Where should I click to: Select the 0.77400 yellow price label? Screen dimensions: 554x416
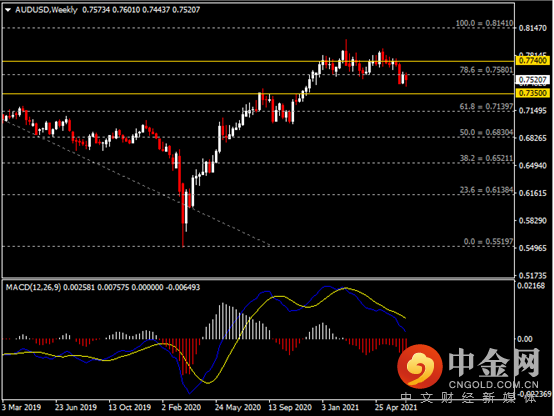click(532, 60)
